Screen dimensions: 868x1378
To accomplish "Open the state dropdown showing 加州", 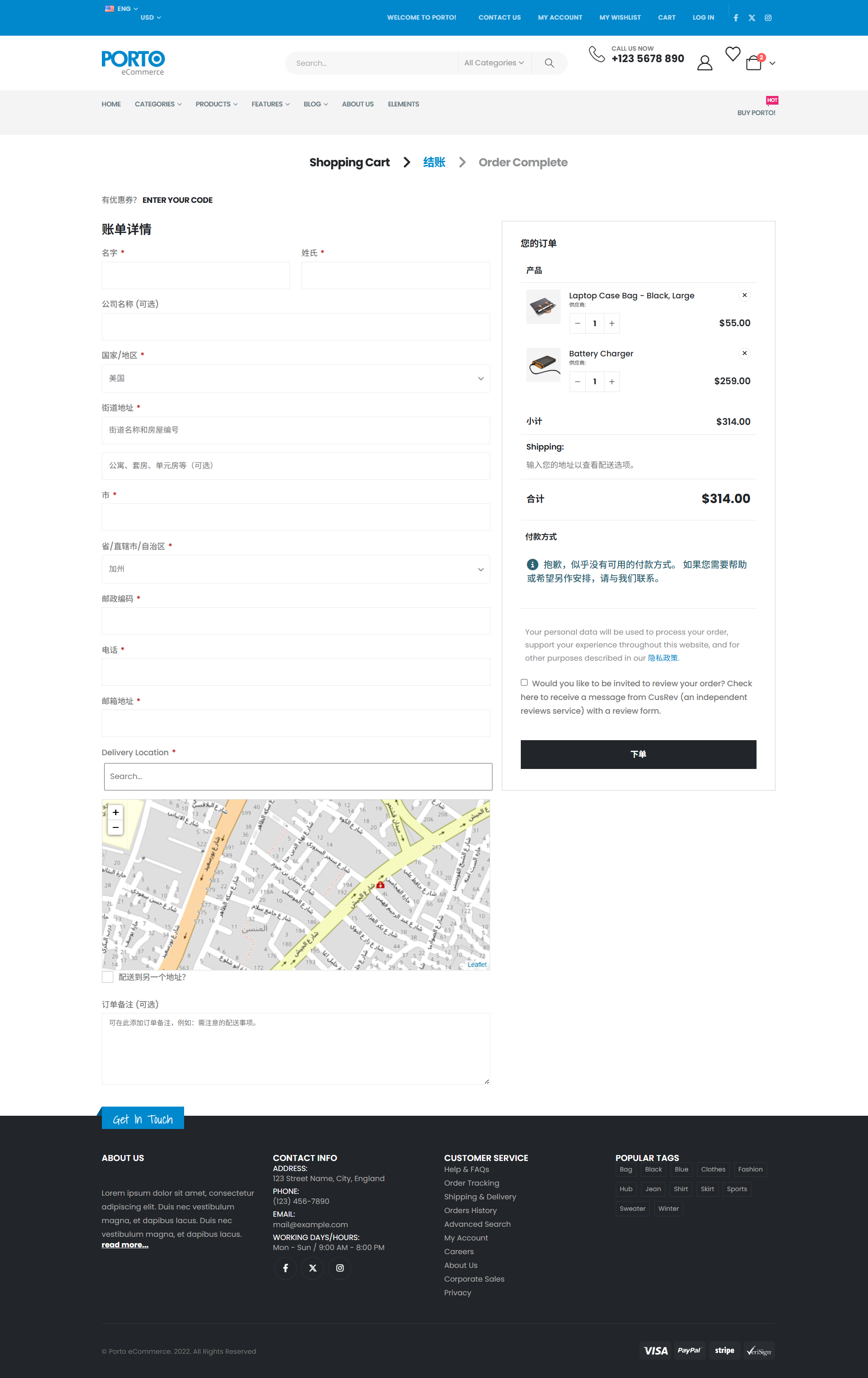I will click(x=296, y=569).
